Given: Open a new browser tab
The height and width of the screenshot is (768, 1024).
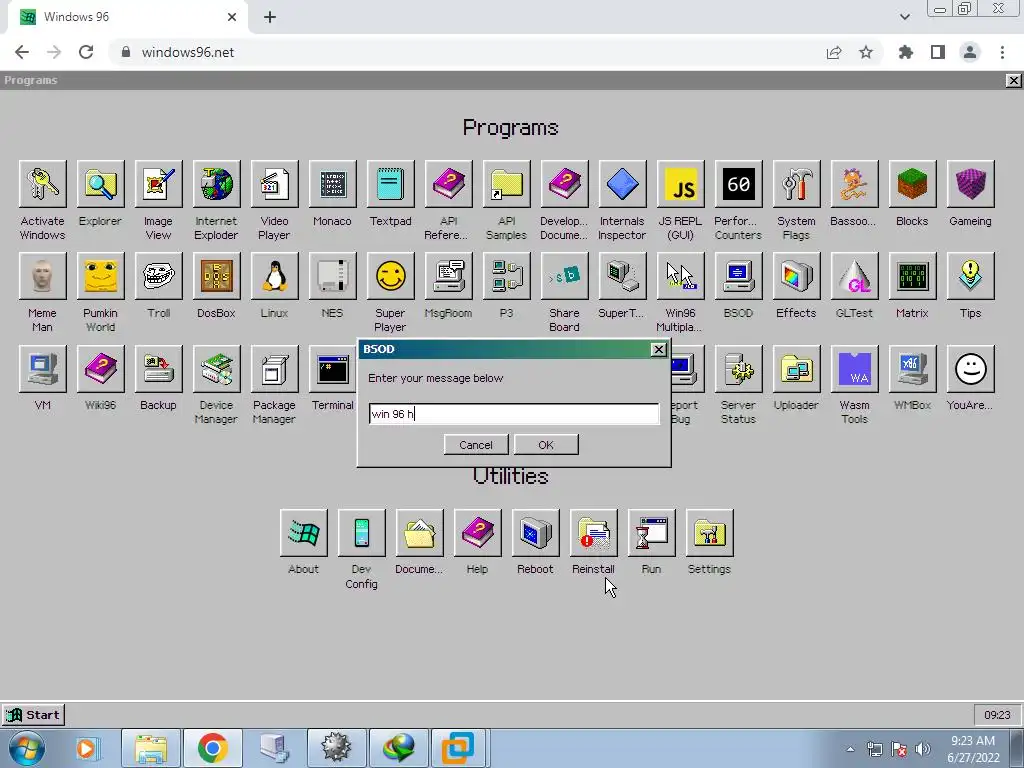Looking at the screenshot, I should [x=270, y=17].
